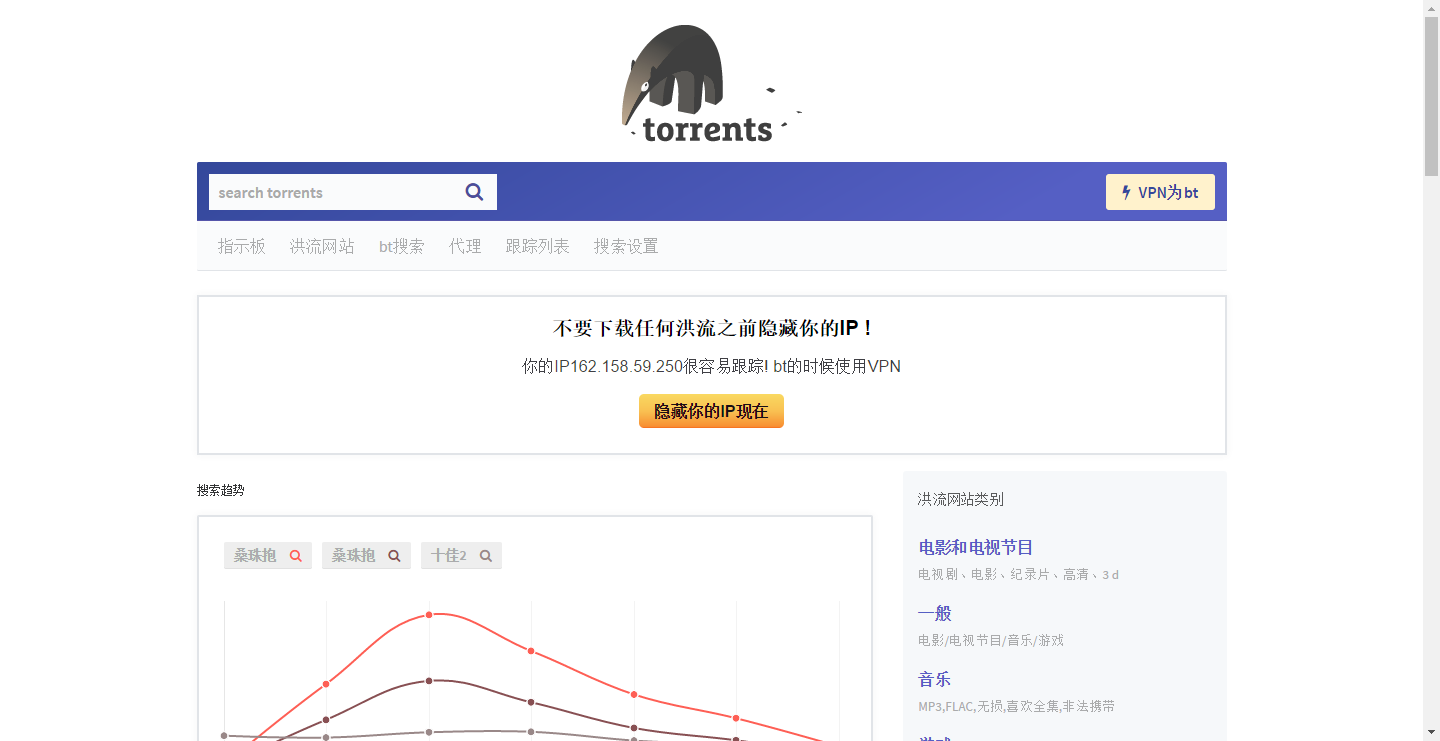1440x741 pixels.
Task: Click the peak point of the dark brown line
Action: click(429, 681)
